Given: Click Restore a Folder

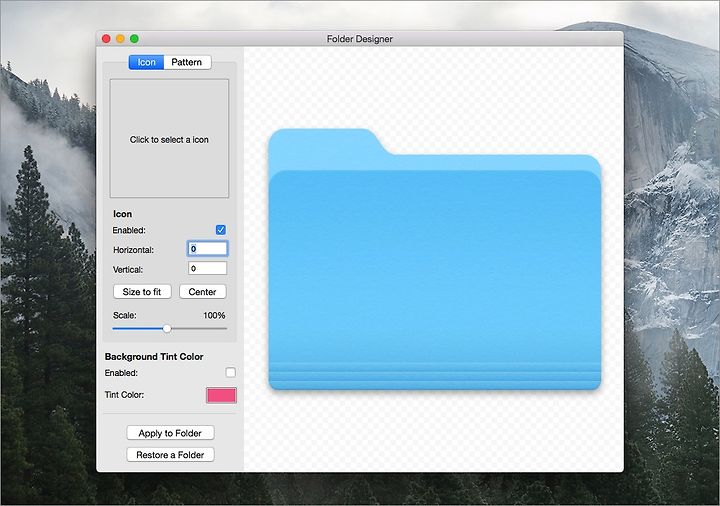Looking at the screenshot, I should coord(170,455).
